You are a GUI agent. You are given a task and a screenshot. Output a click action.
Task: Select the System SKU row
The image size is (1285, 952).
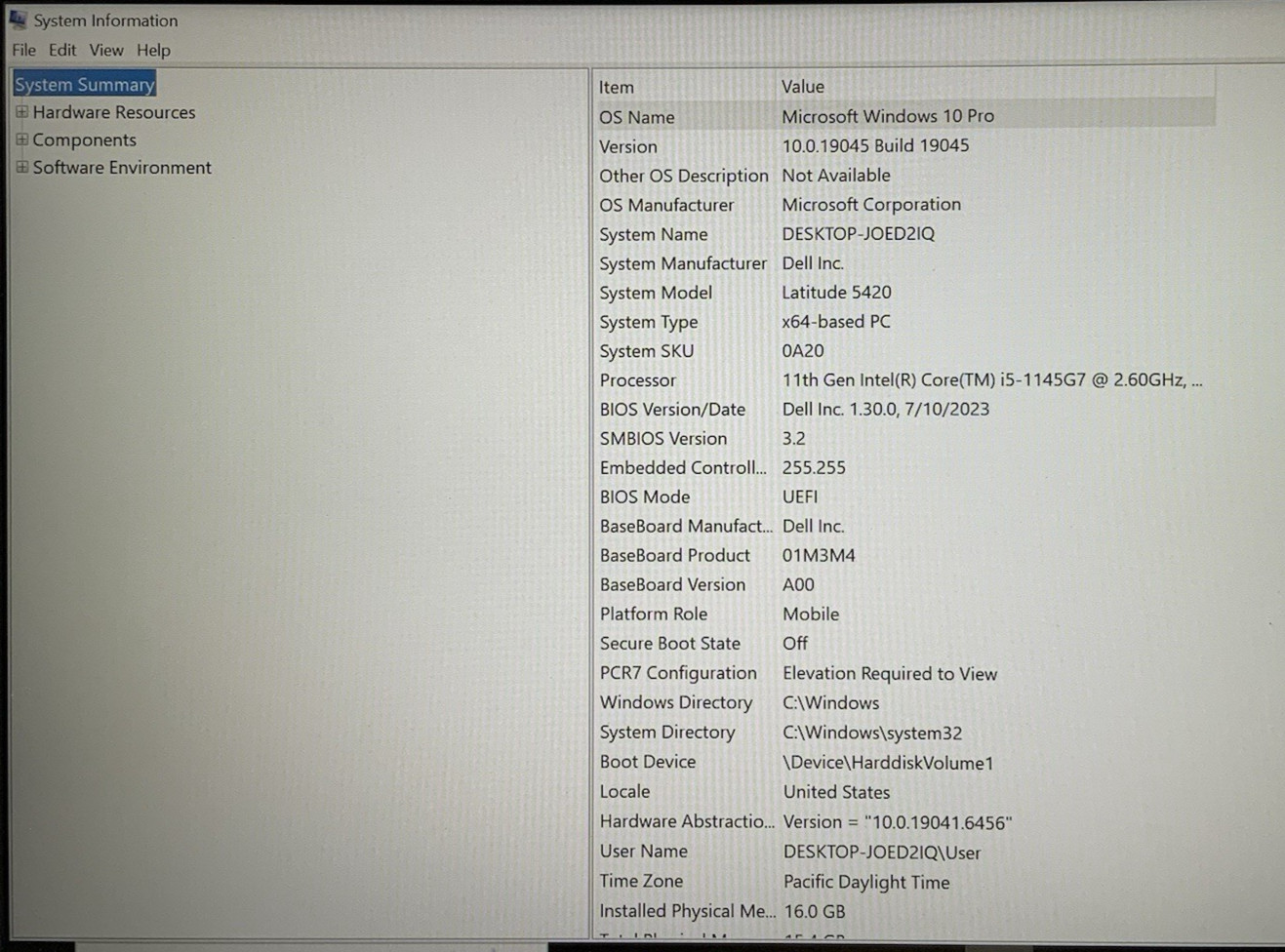tap(904, 351)
